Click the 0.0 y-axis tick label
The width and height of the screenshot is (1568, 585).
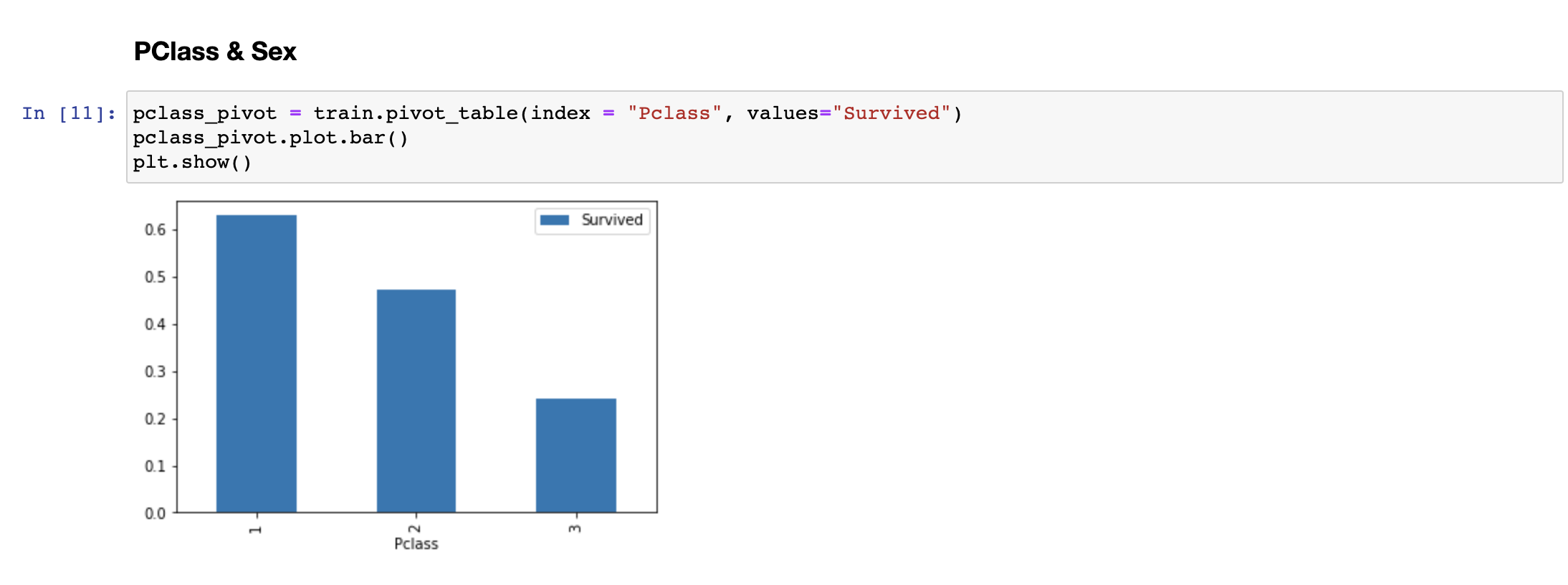156,513
